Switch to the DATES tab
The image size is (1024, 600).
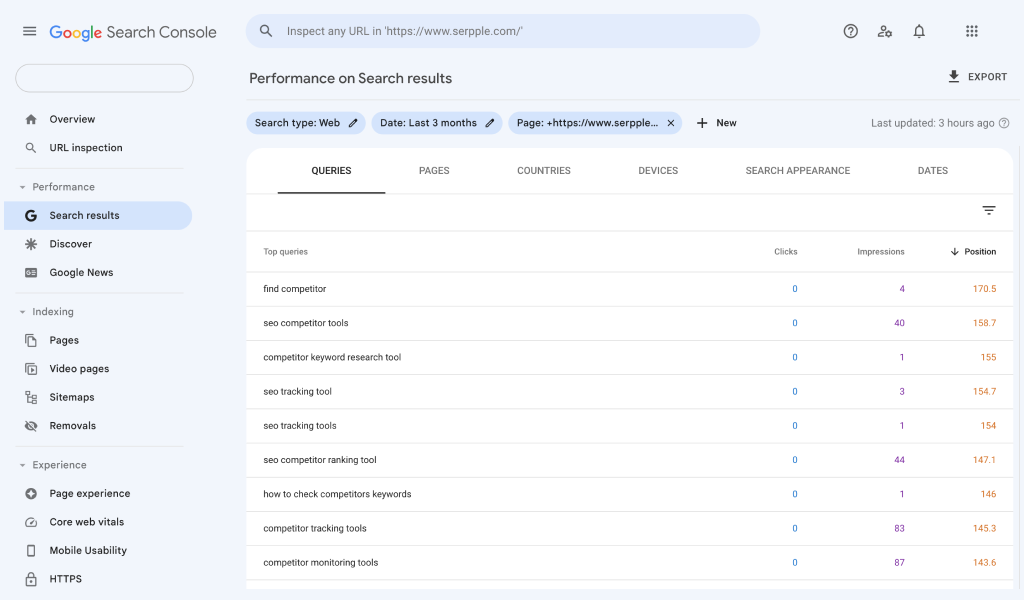(x=933, y=171)
